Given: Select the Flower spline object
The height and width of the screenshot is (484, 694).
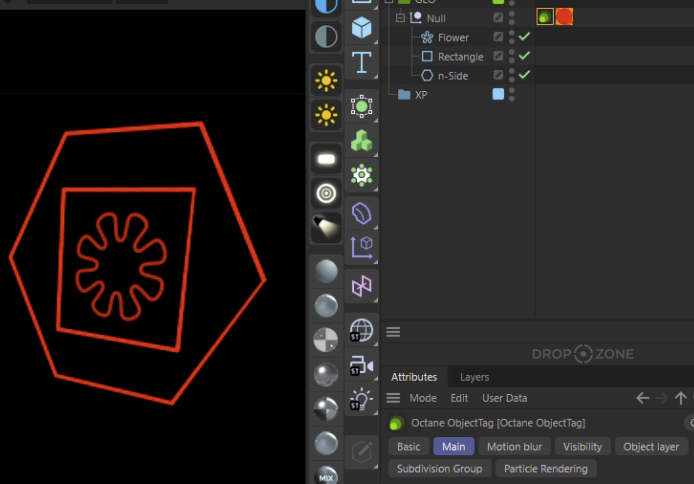Looking at the screenshot, I should (x=453, y=38).
